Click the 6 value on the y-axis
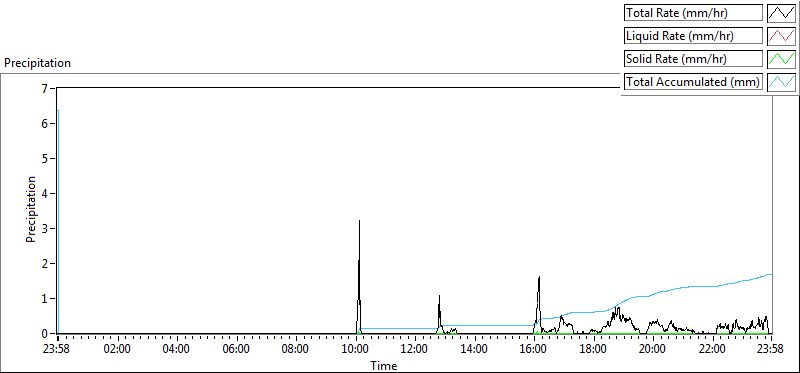 (x=44, y=123)
